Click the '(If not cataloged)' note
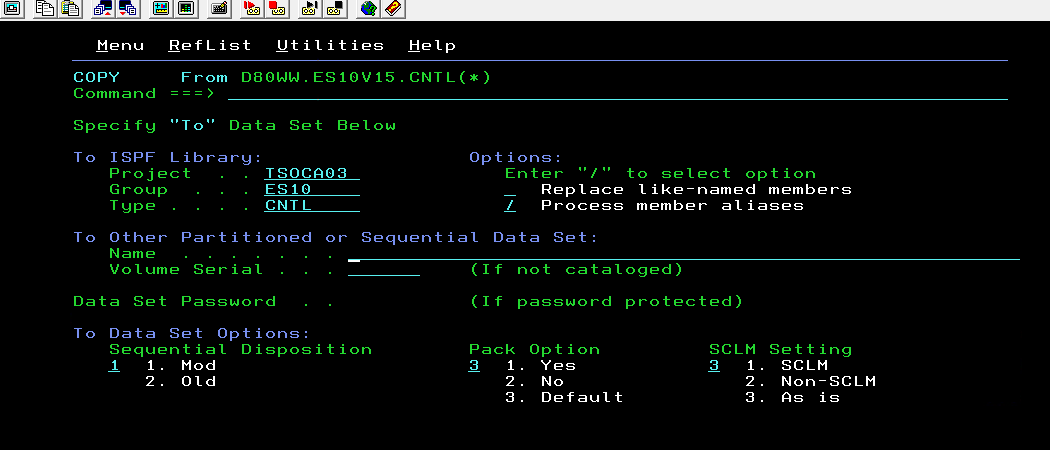 (577, 270)
